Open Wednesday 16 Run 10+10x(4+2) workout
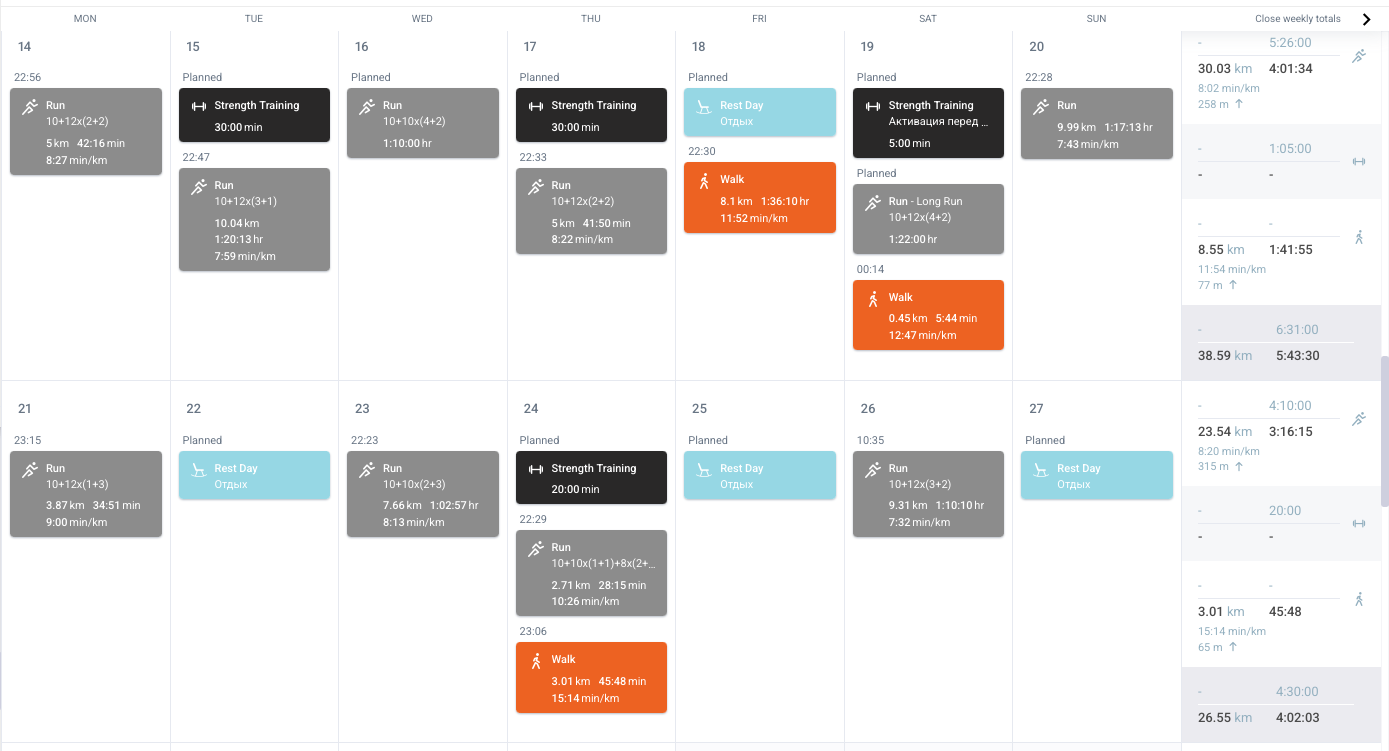1389x751 pixels. point(422,123)
